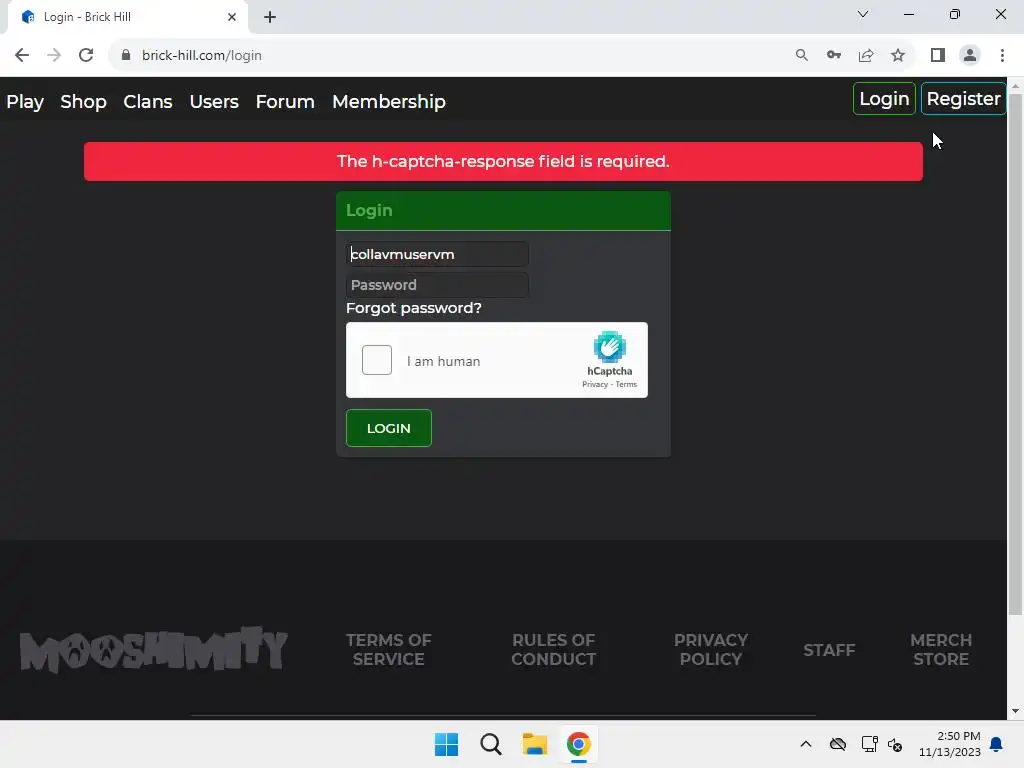Launch File Explorer from taskbar
The image size is (1024, 768).
click(x=534, y=744)
